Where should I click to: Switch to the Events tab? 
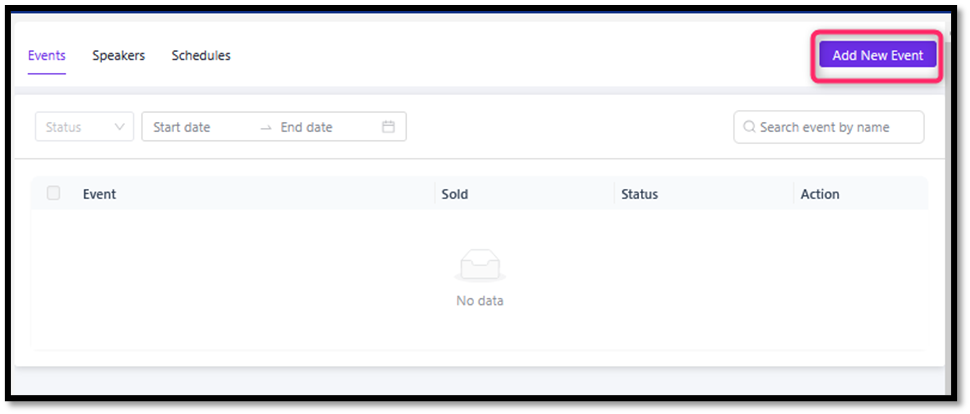pyautogui.click(x=46, y=55)
